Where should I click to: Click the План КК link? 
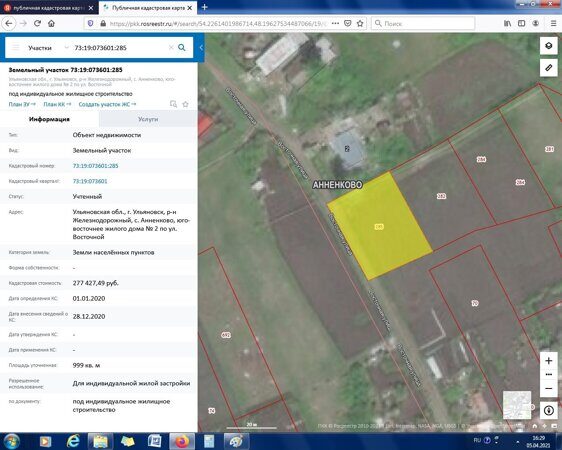tap(57, 104)
